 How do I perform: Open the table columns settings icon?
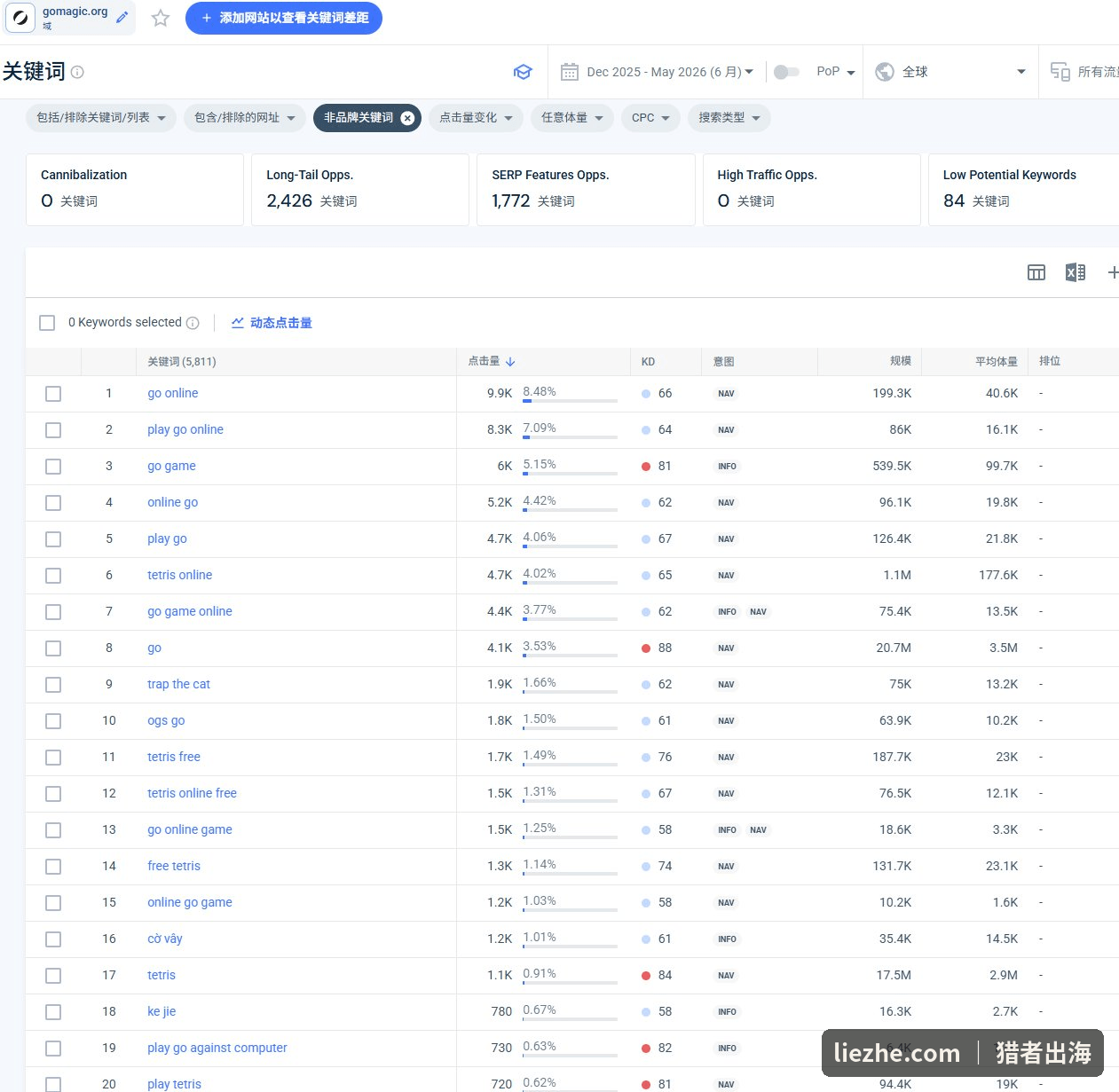point(1036,272)
